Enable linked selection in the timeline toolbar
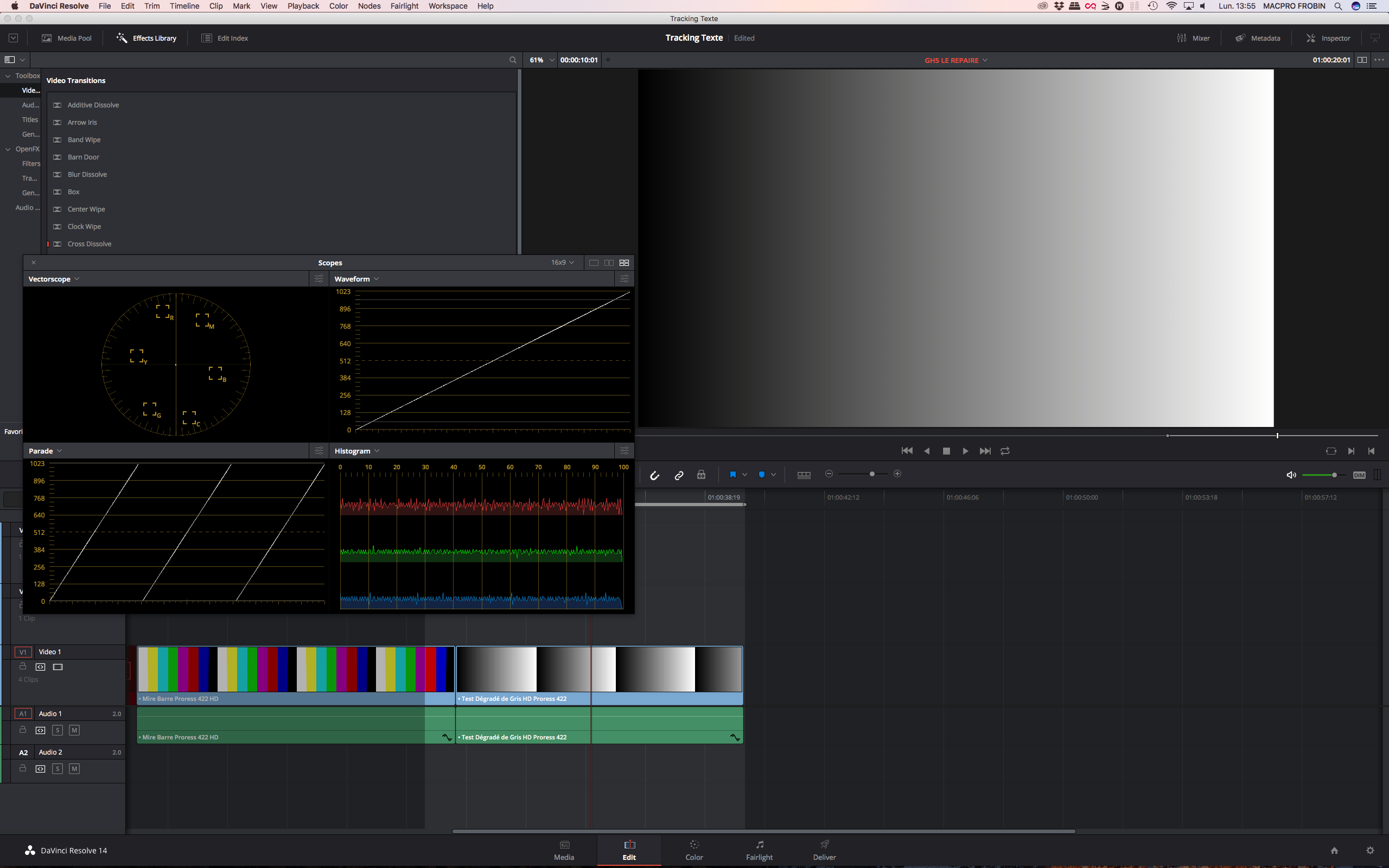Image resolution: width=1389 pixels, height=868 pixels. 678,474
